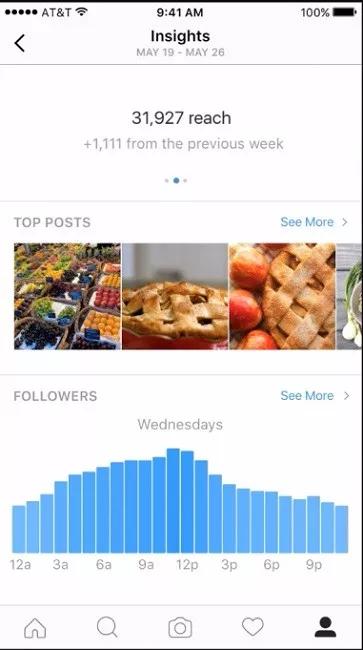Expand Followers chevron arrow
The height and width of the screenshot is (650, 363).
click(x=346, y=395)
